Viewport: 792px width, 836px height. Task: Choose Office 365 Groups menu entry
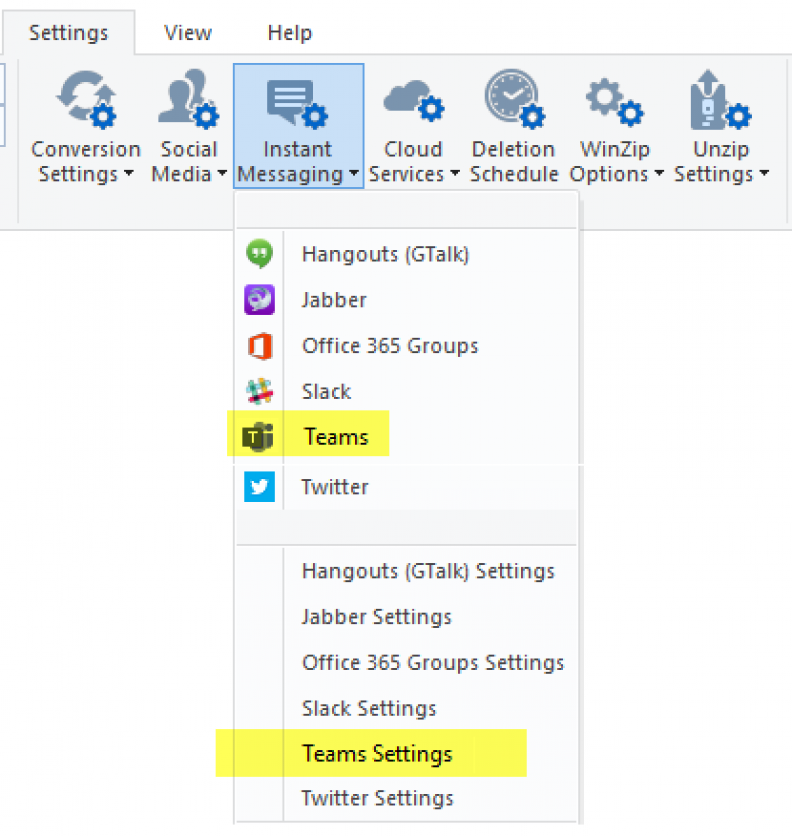[x=406, y=345]
